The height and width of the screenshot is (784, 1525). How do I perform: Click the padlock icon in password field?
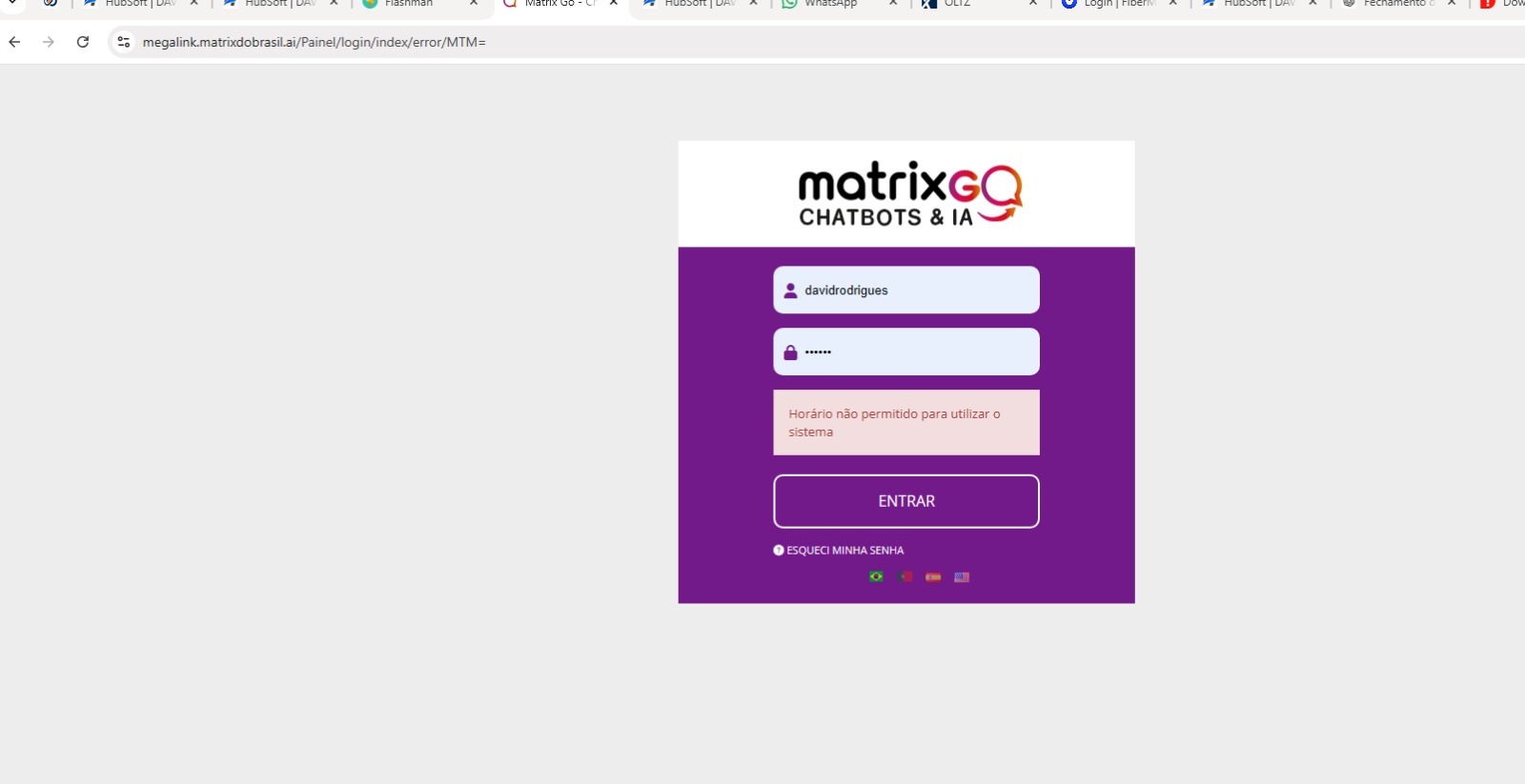790,352
